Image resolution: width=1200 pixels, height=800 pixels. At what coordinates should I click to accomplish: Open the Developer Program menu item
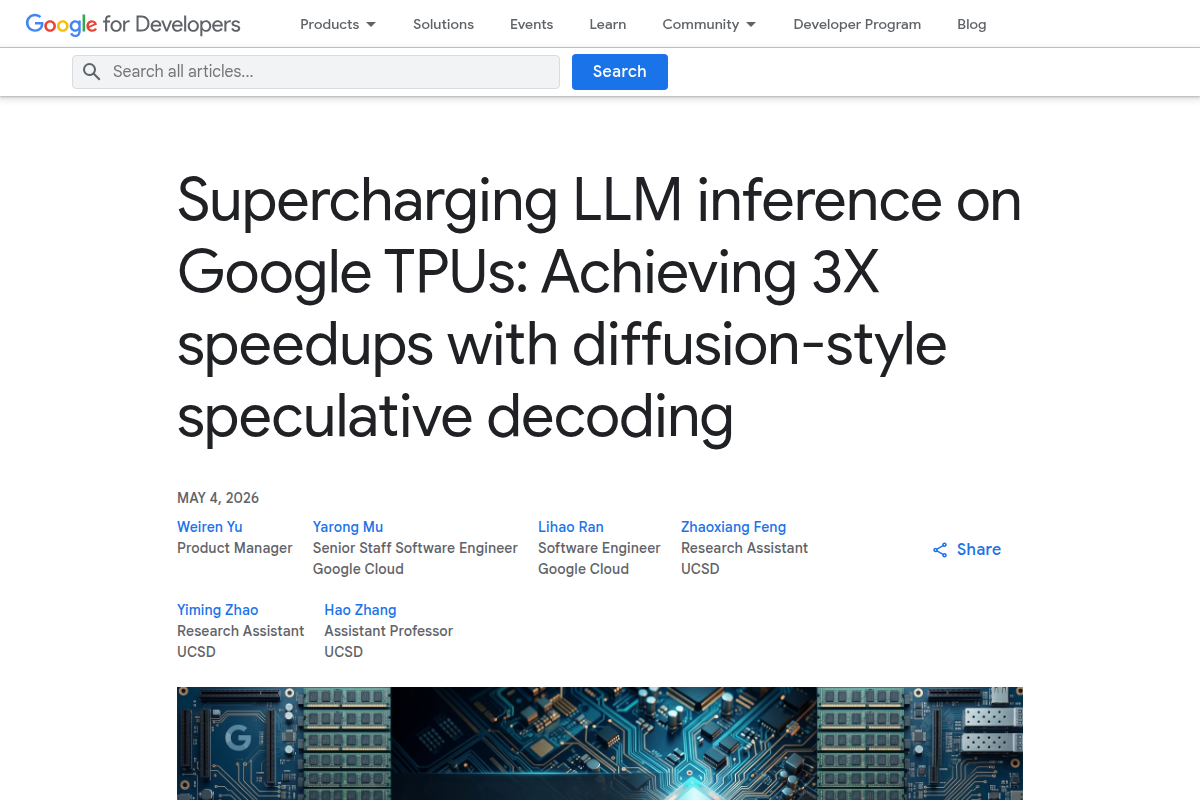pyautogui.click(x=857, y=24)
